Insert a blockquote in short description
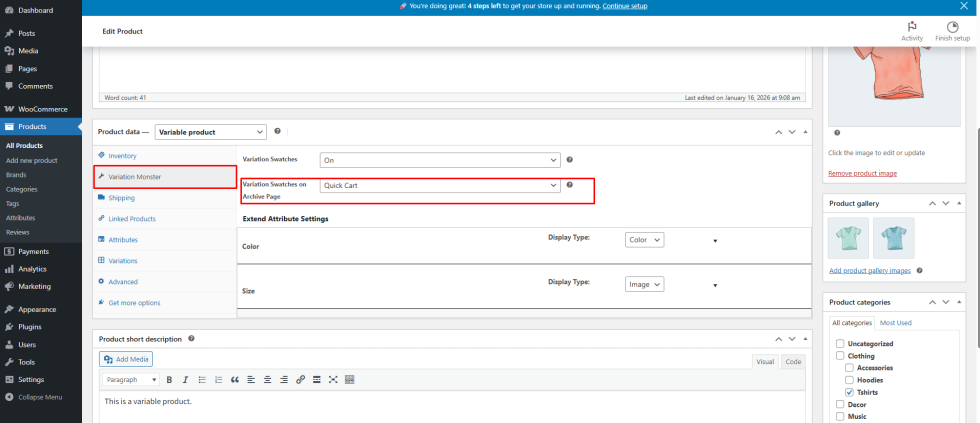Viewport: 980px width, 423px height. pos(234,380)
